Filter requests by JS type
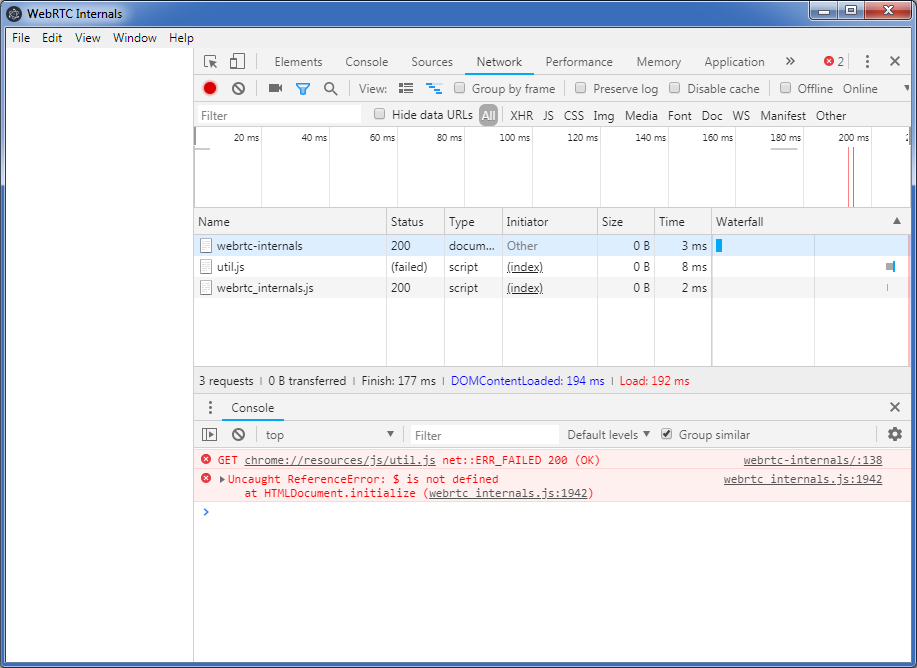 548,116
